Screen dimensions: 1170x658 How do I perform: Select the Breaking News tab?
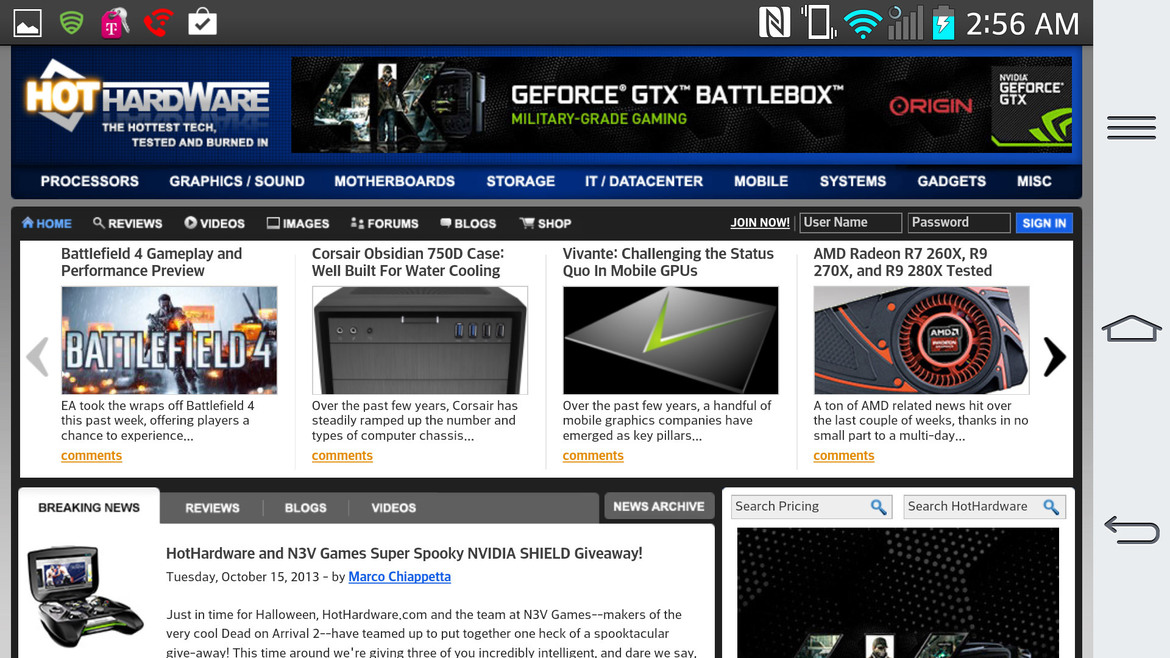(x=89, y=507)
